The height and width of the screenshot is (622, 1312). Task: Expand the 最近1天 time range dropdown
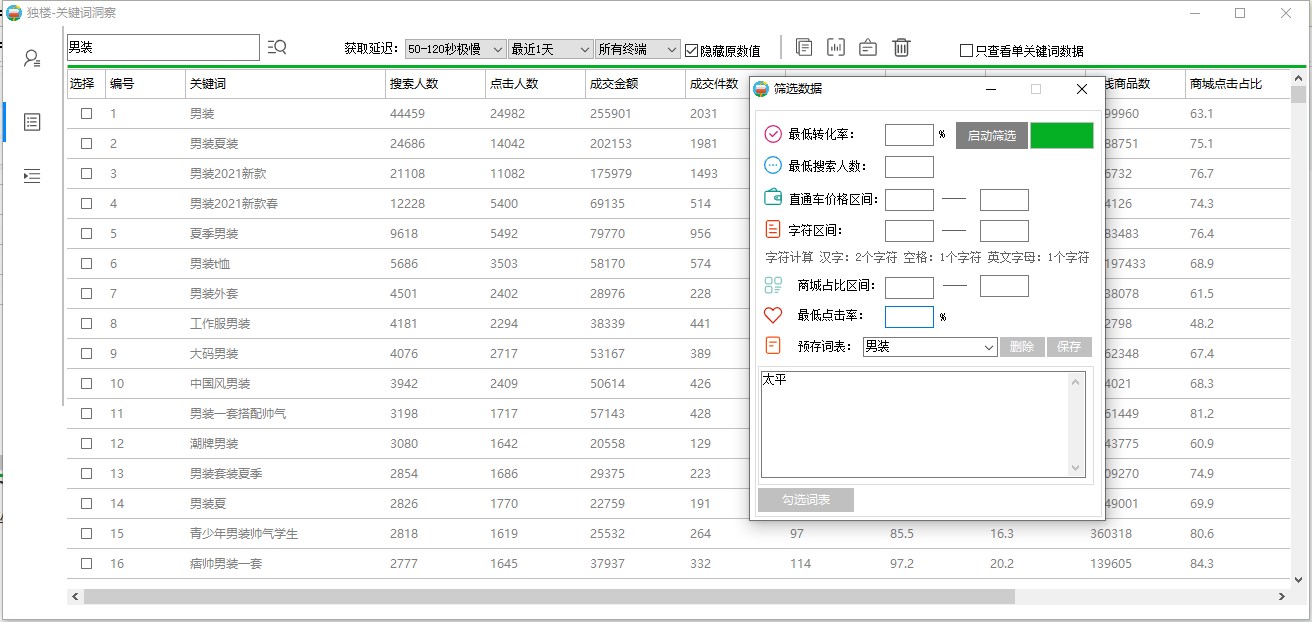550,49
